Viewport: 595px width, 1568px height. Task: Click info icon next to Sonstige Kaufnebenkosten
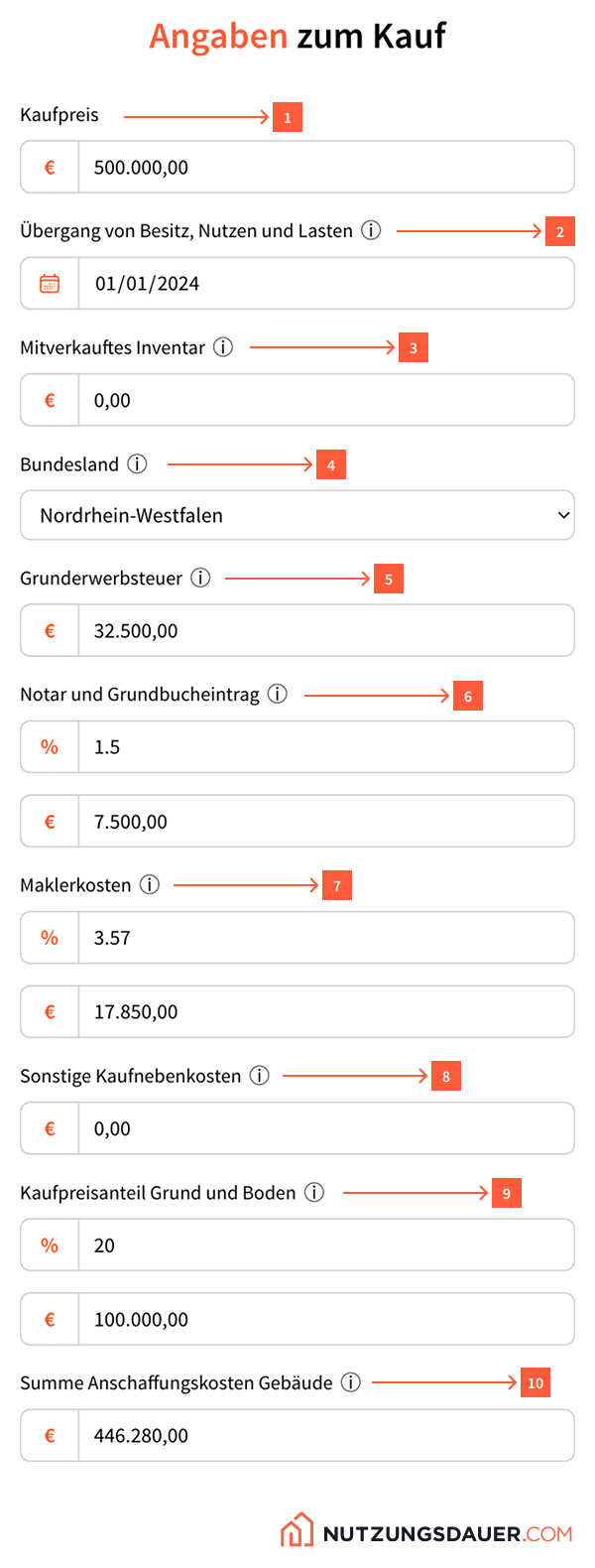coord(260,1076)
